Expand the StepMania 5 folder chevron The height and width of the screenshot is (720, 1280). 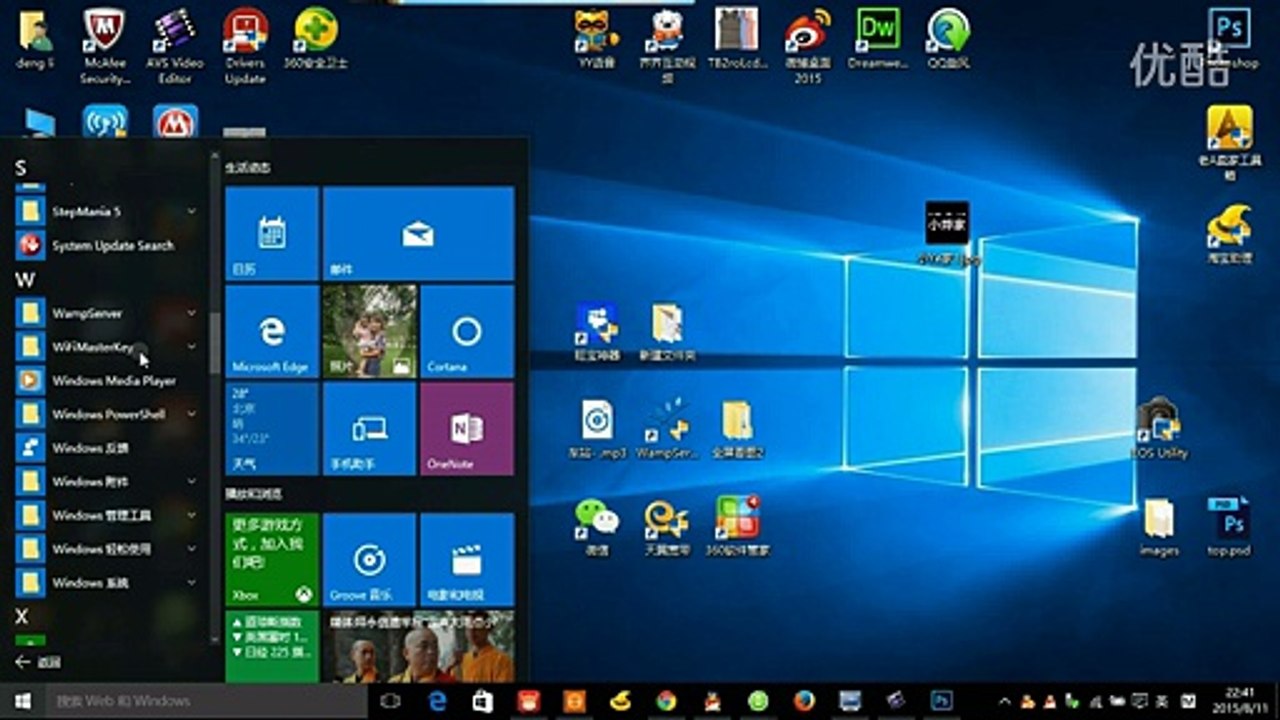tap(191, 211)
